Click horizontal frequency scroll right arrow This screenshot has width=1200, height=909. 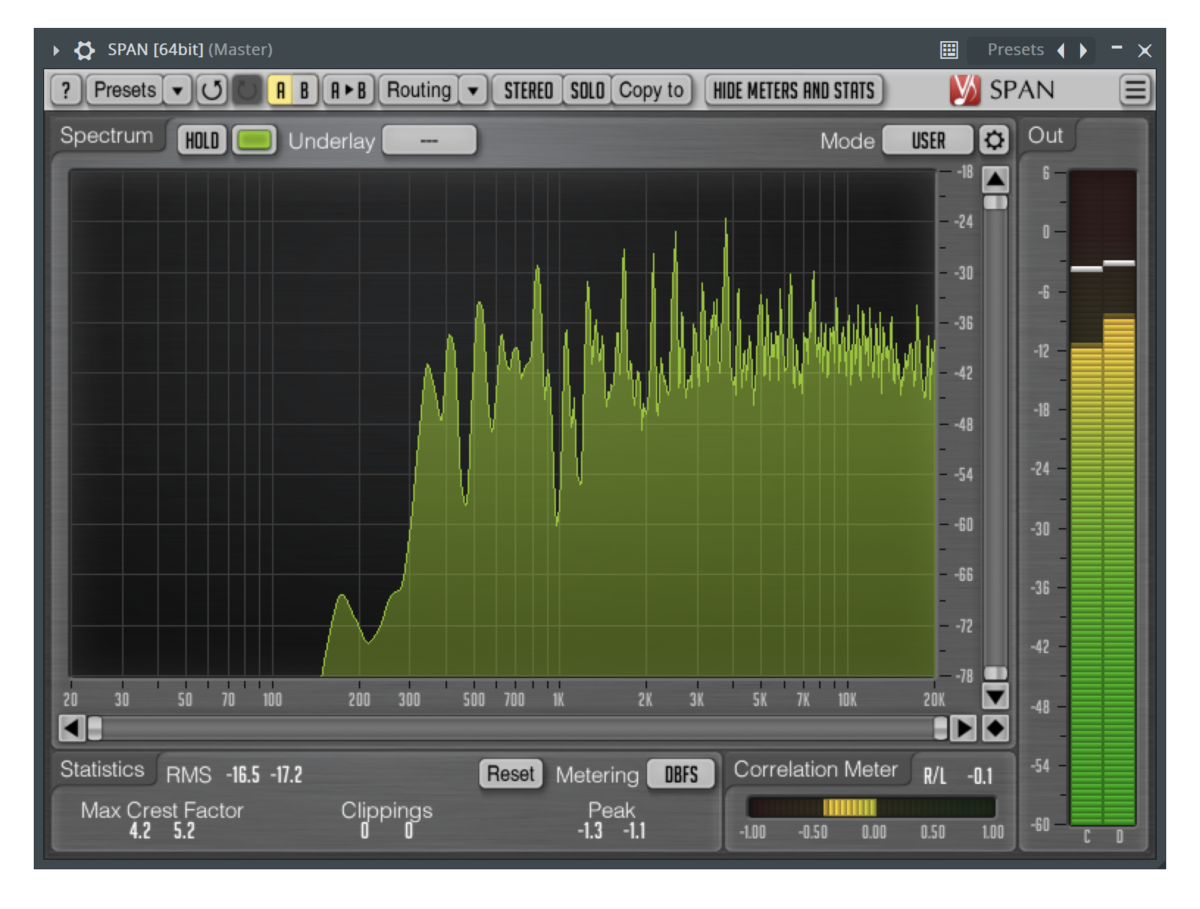point(963,728)
